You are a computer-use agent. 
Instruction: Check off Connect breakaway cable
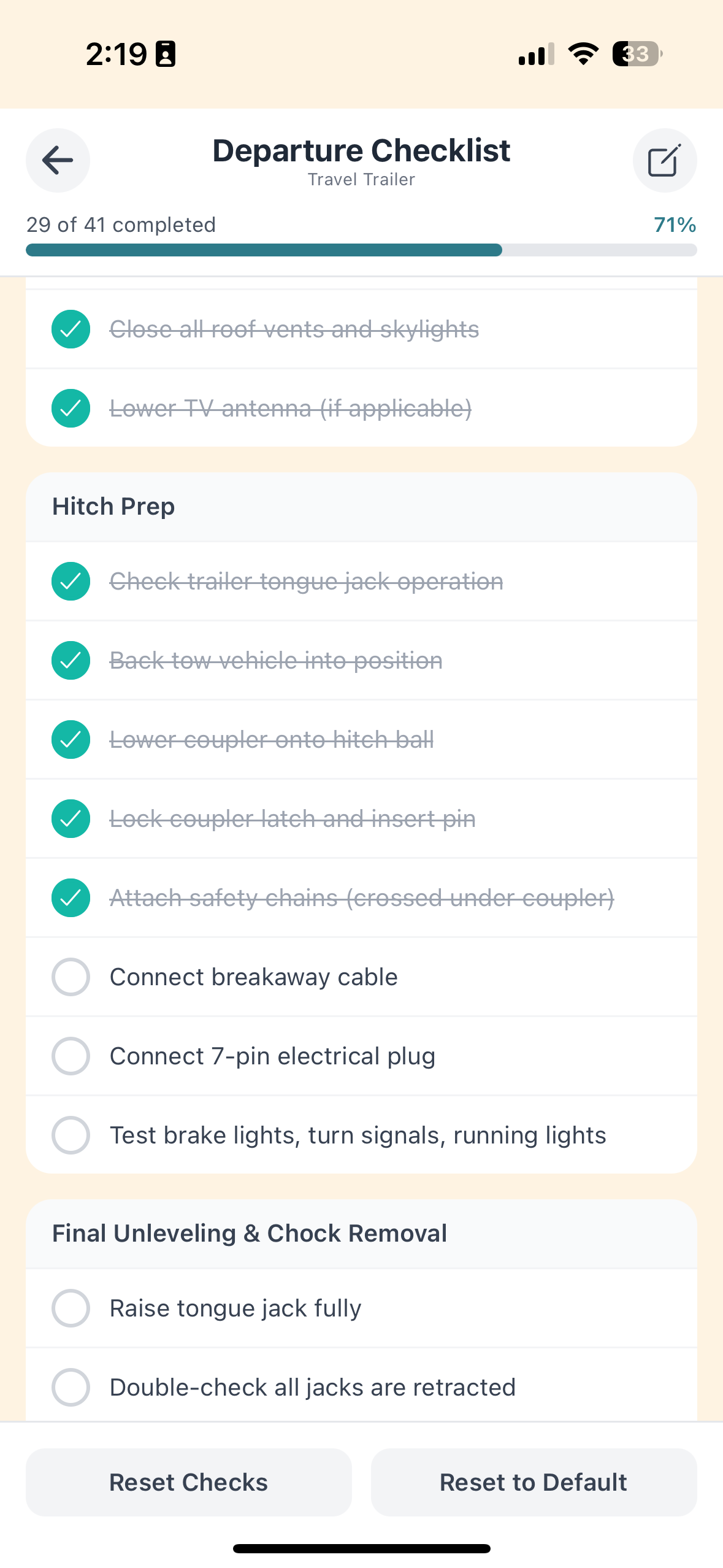pos(71,977)
